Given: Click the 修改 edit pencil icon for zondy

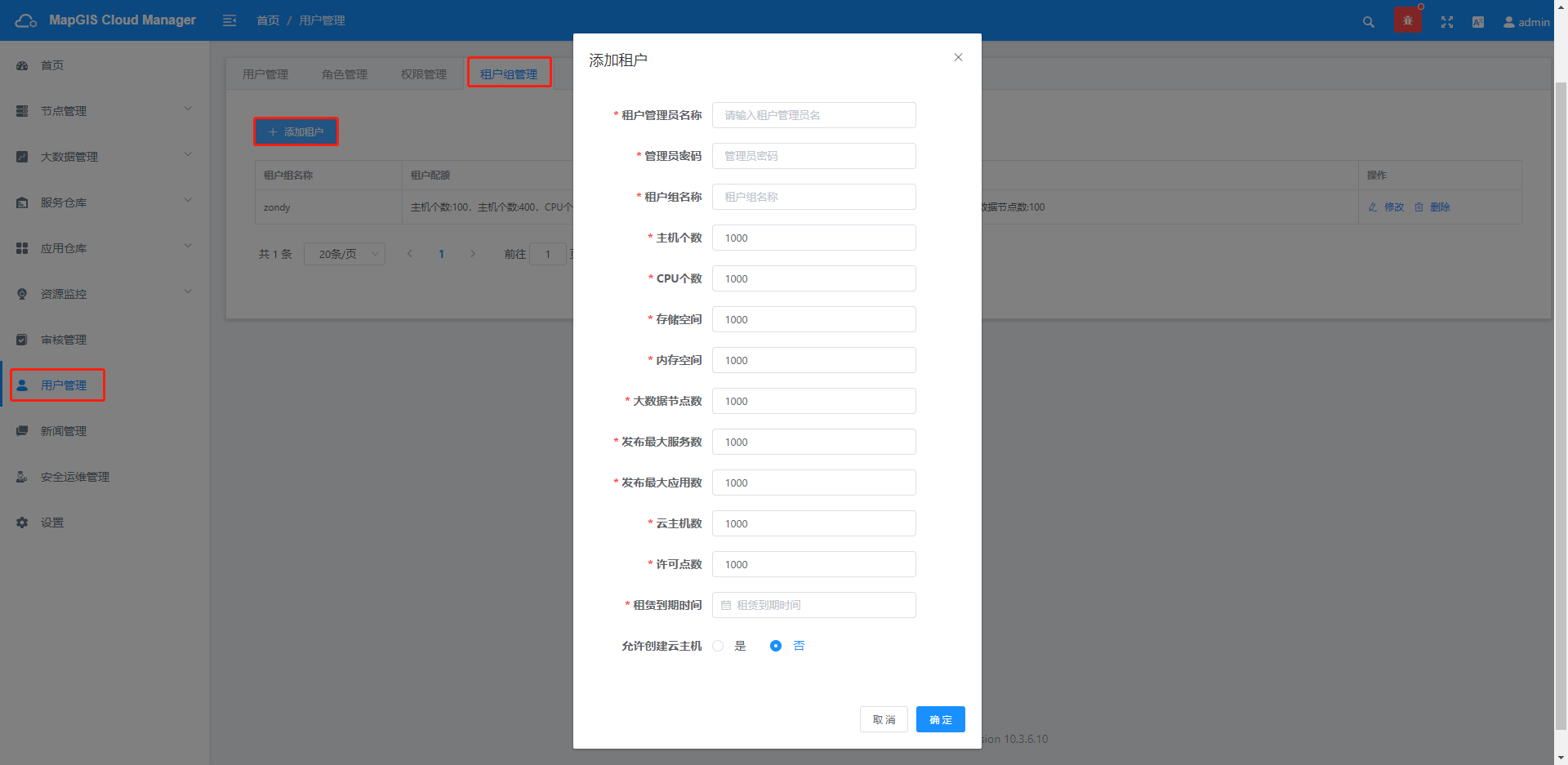Looking at the screenshot, I should click(1373, 207).
